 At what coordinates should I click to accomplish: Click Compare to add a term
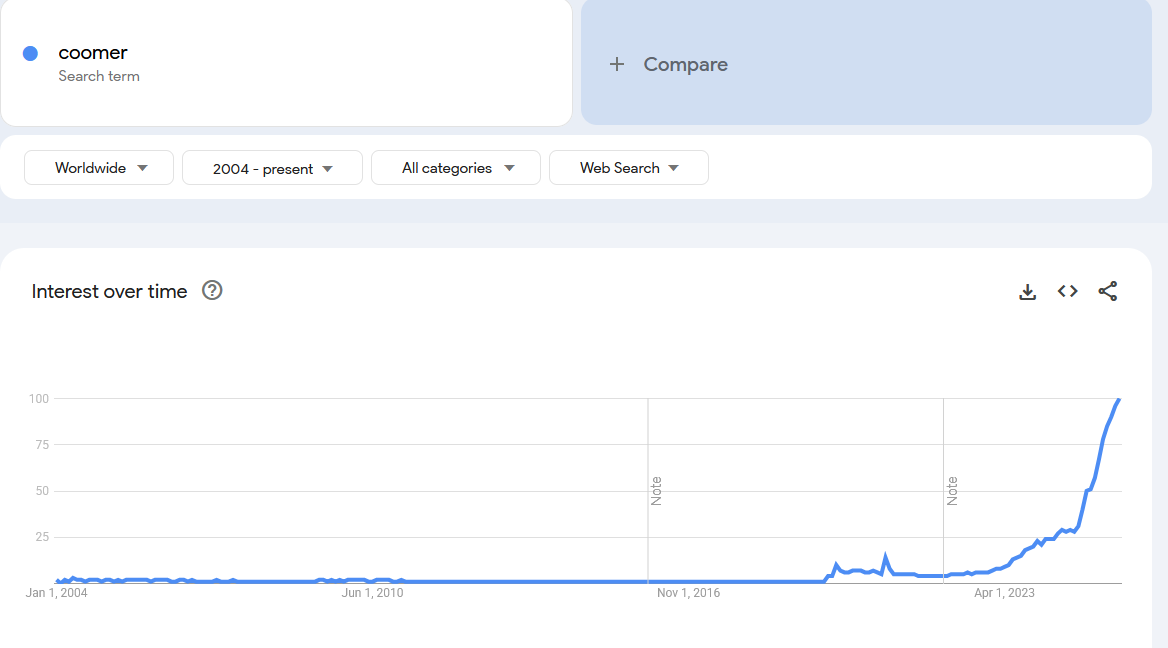pyautogui.click(x=685, y=65)
